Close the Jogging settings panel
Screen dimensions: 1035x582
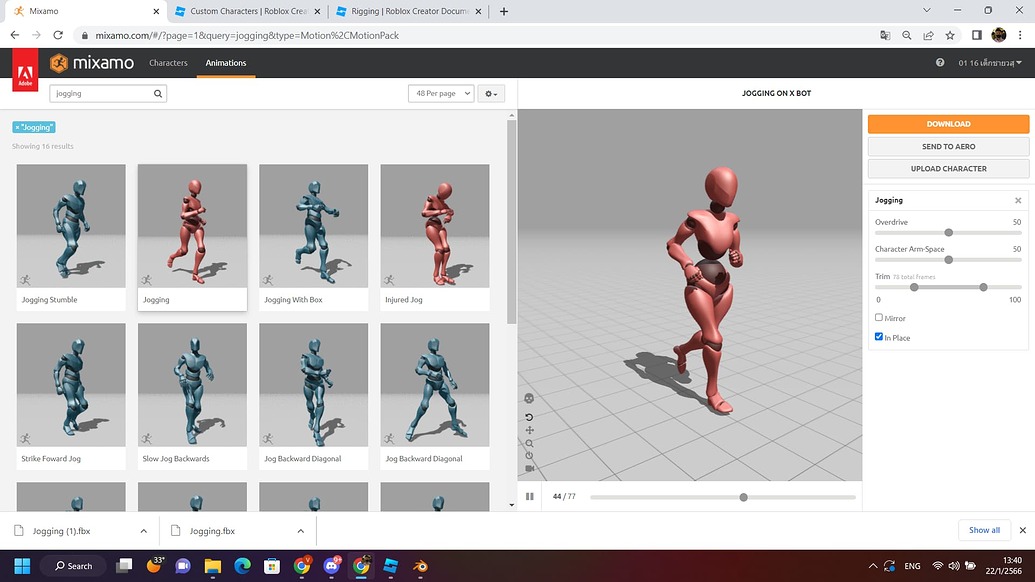(1018, 201)
